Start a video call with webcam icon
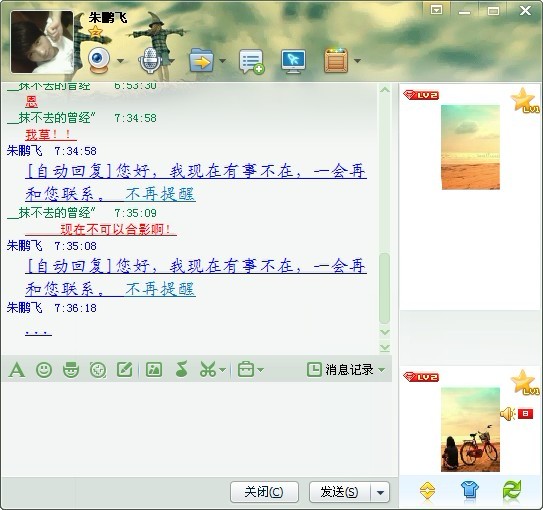The image size is (543, 510). [99, 60]
